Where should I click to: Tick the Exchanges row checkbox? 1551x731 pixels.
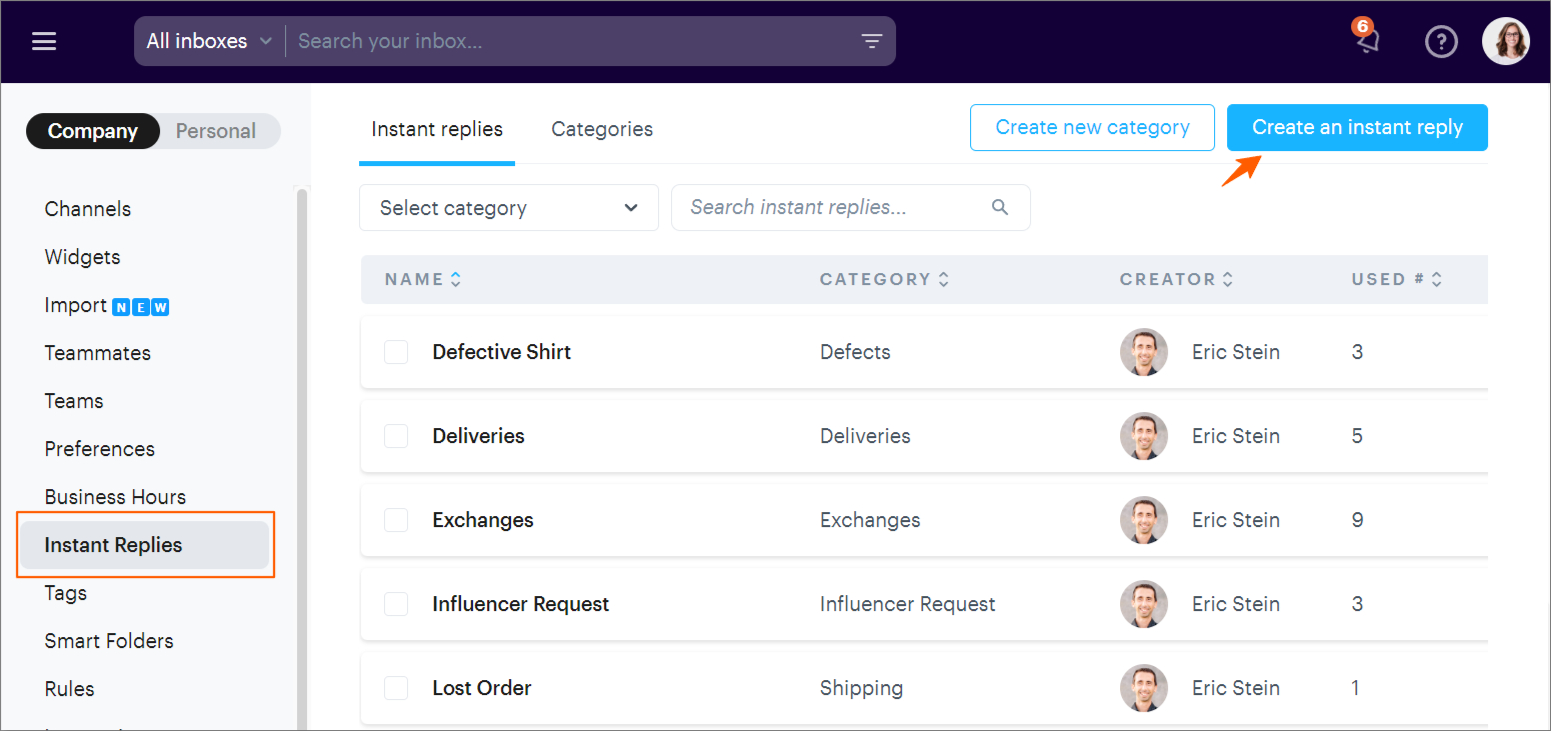[396, 520]
